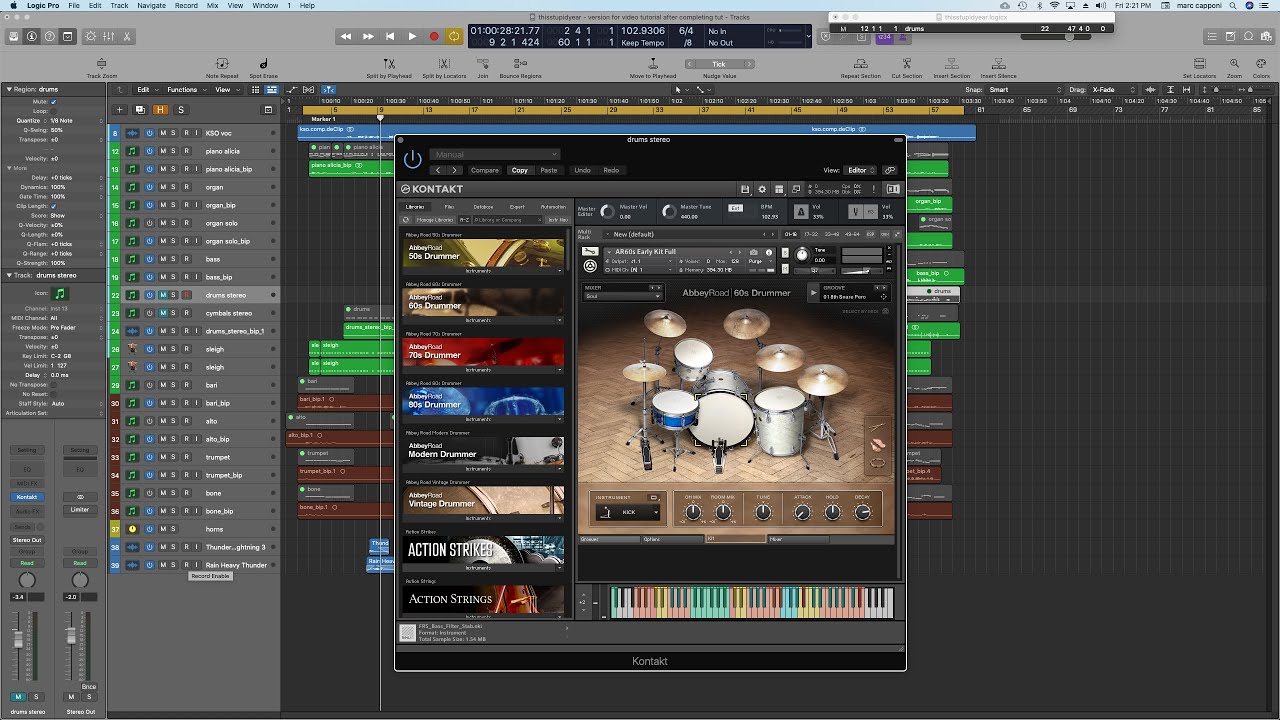Screen dimensions: 1280x720
Task: Click the Compare button in plug-in header
Action: (x=485, y=170)
